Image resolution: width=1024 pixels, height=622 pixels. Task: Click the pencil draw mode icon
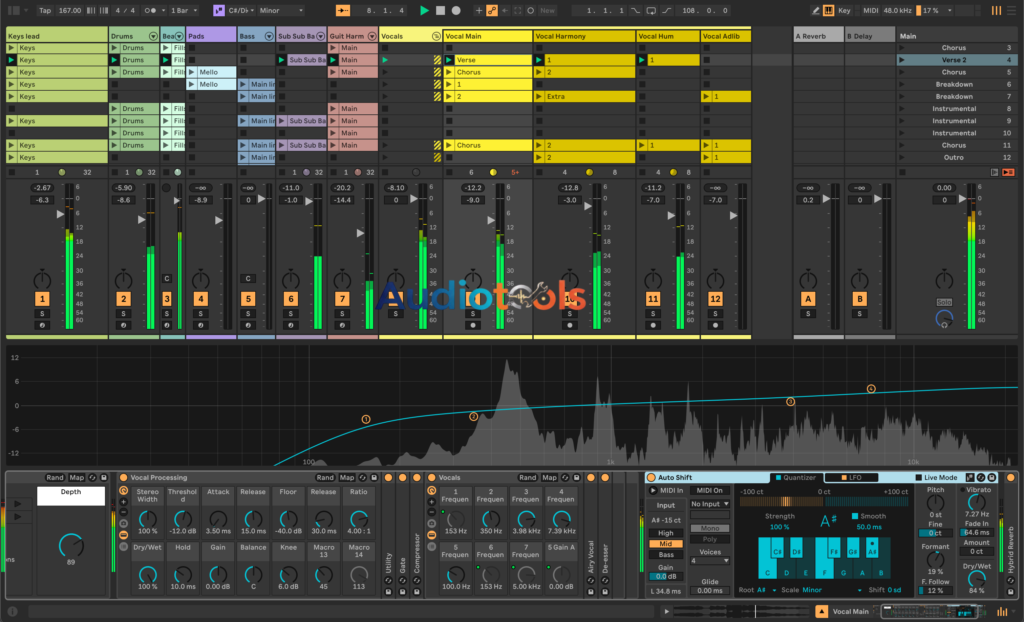pyautogui.click(x=816, y=10)
